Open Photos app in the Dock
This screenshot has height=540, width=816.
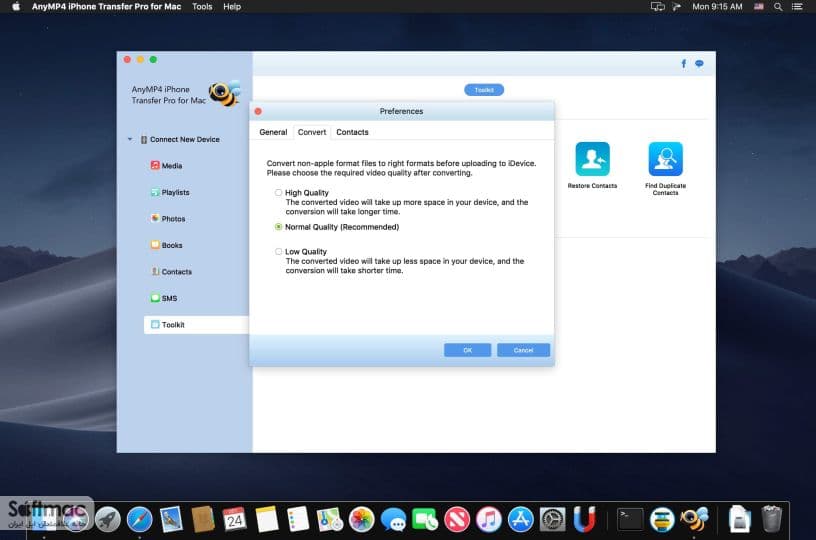coord(362,519)
